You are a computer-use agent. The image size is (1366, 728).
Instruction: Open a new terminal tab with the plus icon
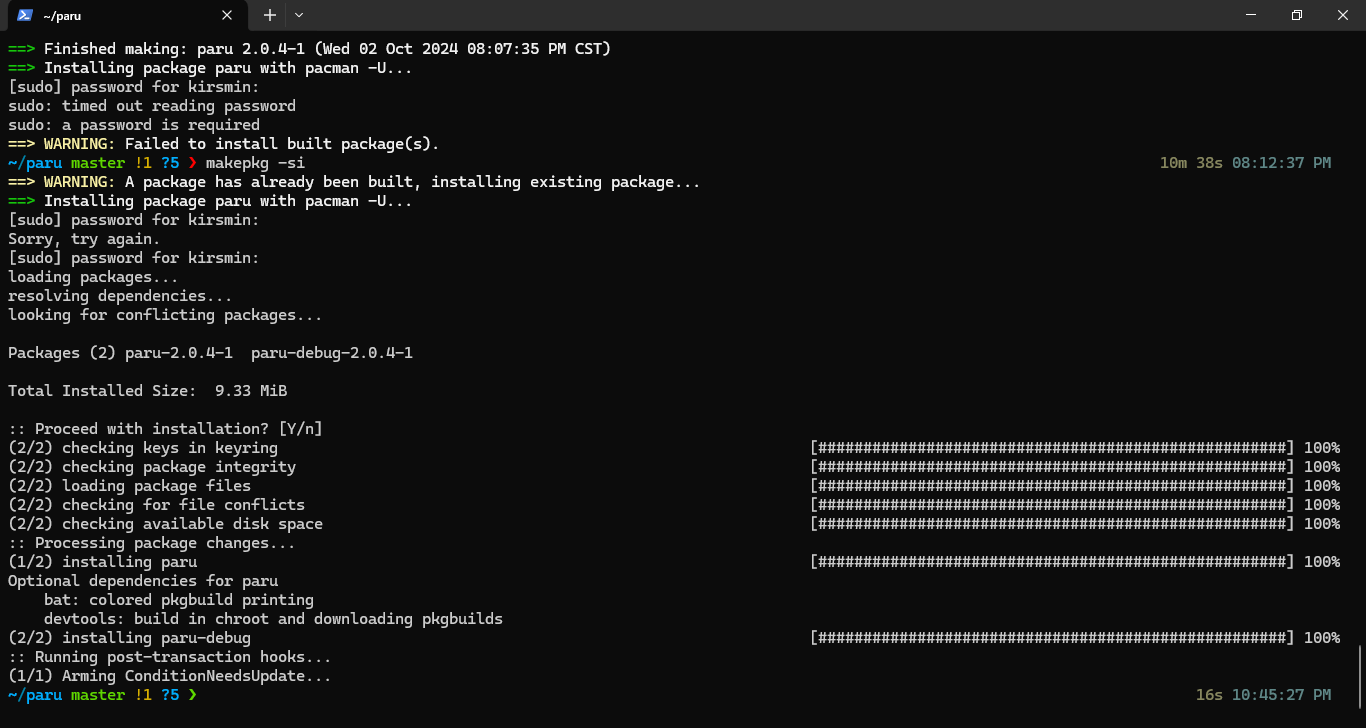[269, 15]
